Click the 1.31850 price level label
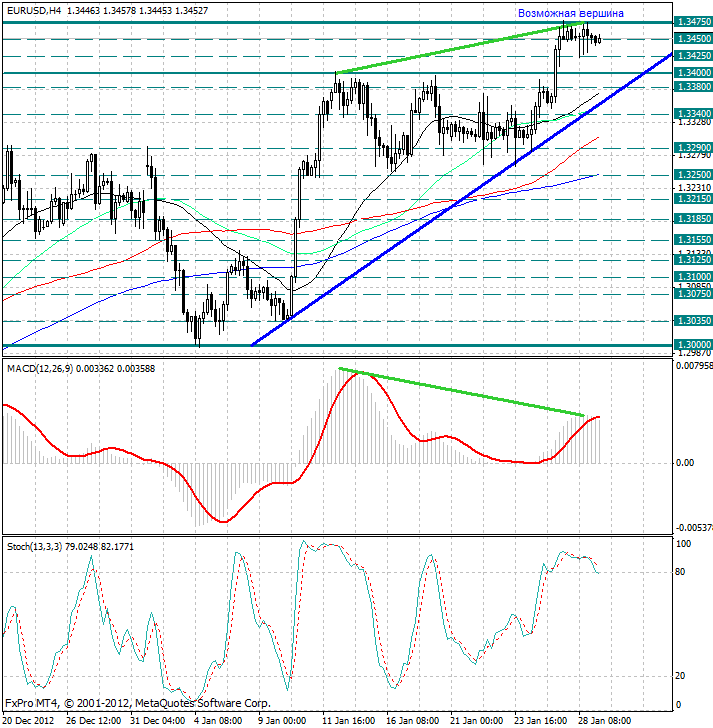713x728 pixels. (x=694, y=219)
